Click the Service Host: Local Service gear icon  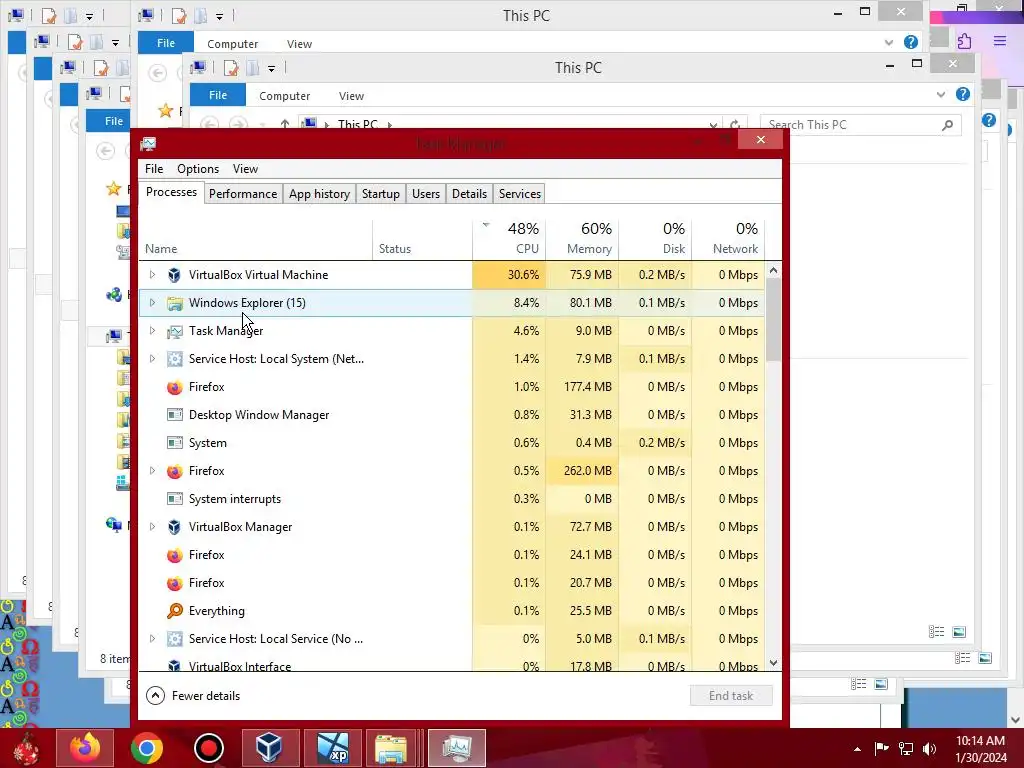click(174, 639)
